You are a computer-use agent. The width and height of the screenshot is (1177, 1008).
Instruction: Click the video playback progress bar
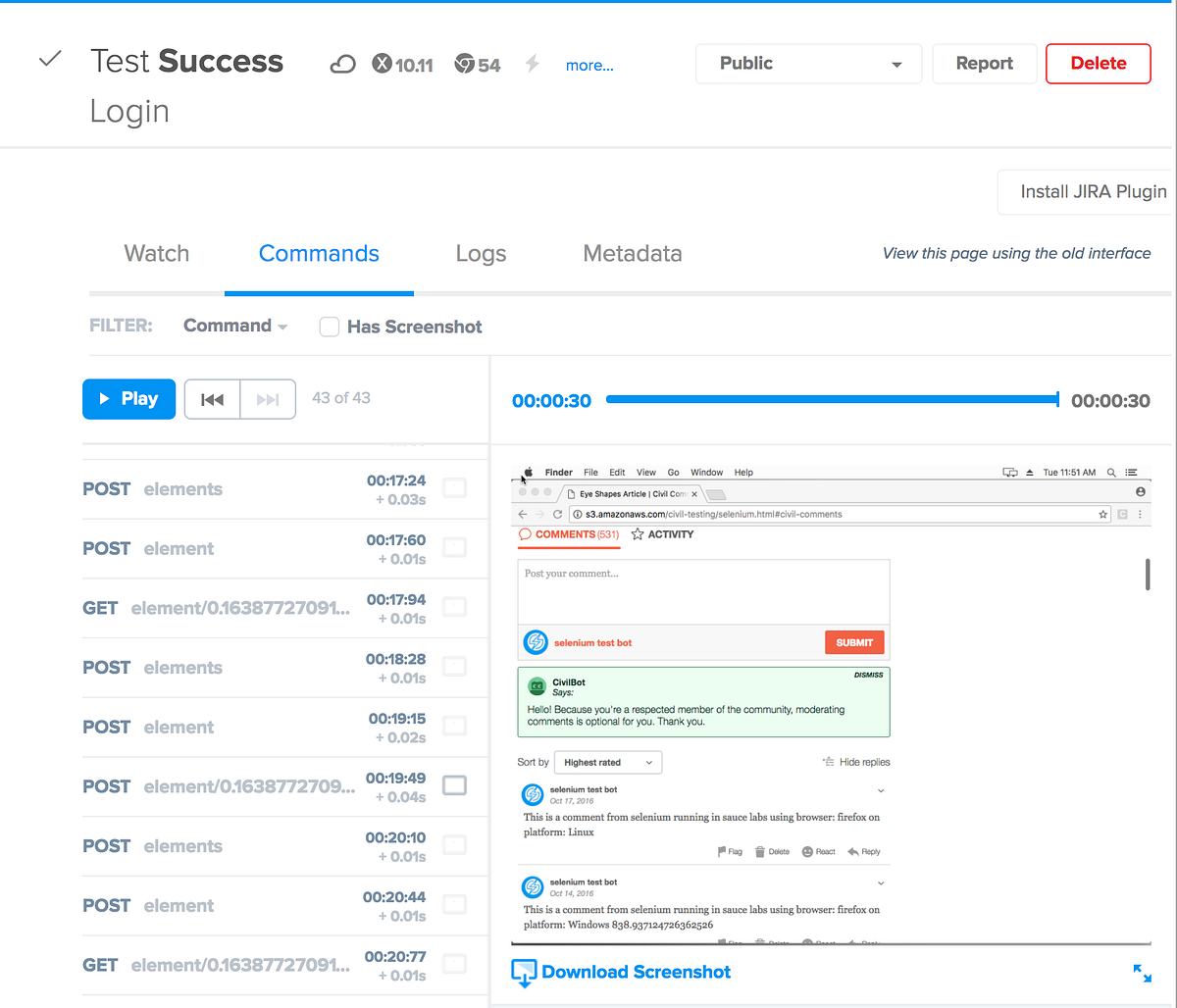point(832,399)
